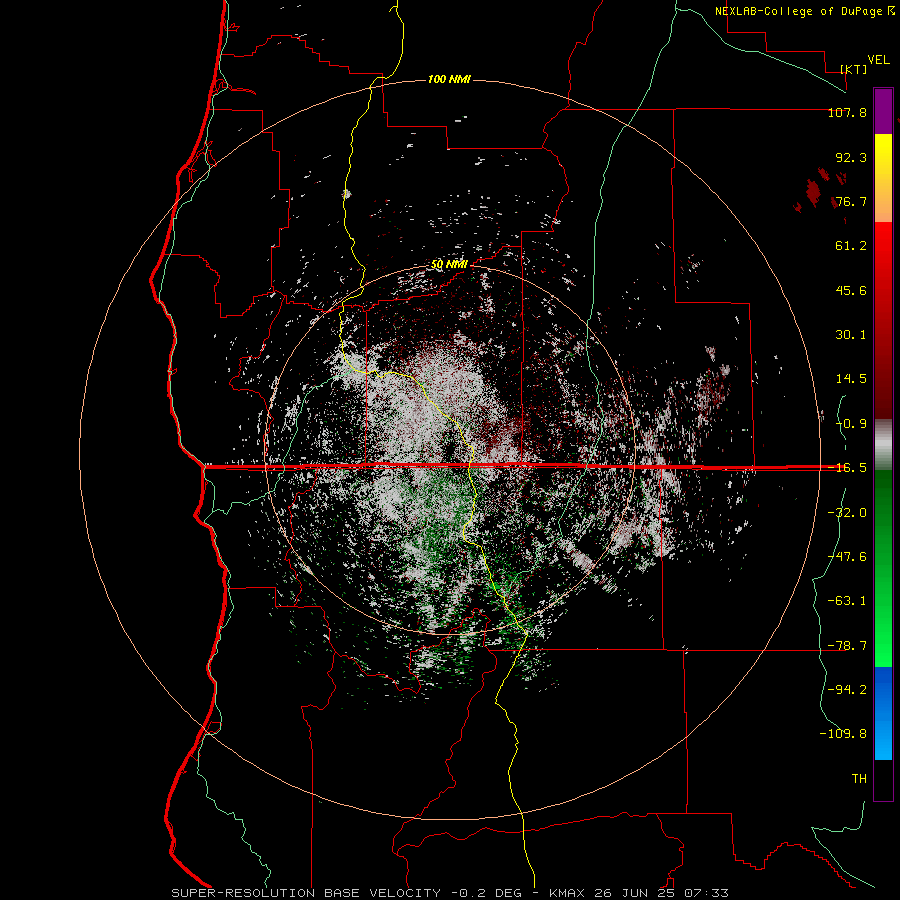This screenshot has width=900, height=900.
Task: Click the -0.9 value on the velocity scale
Action: pos(851,424)
